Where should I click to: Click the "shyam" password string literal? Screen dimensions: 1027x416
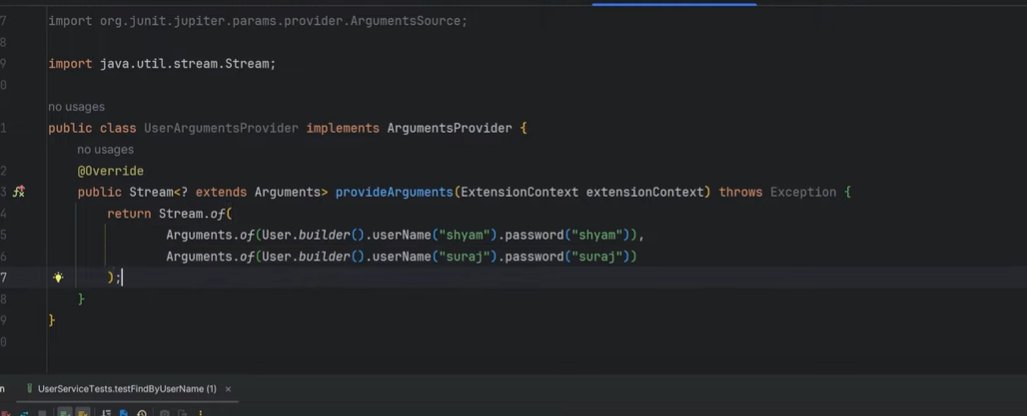[x=597, y=235]
